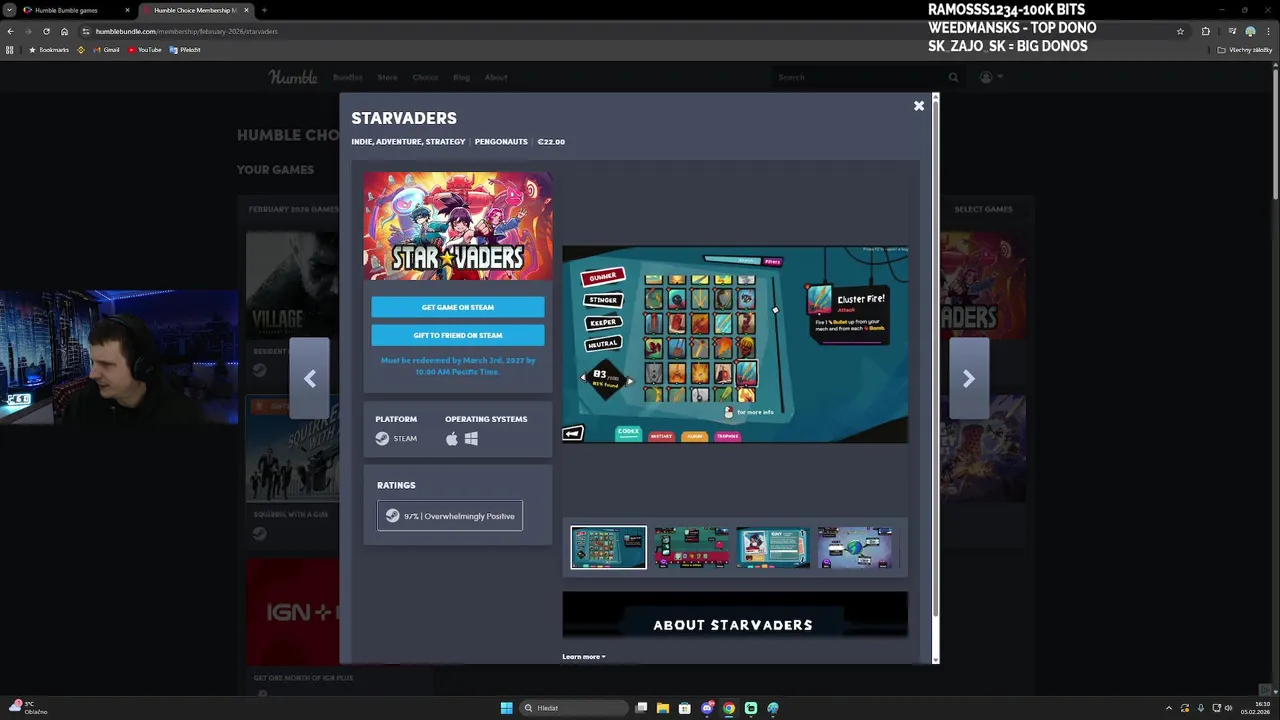Close the Starvaders popup with X
1280x720 pixels.
pos(919,106)
